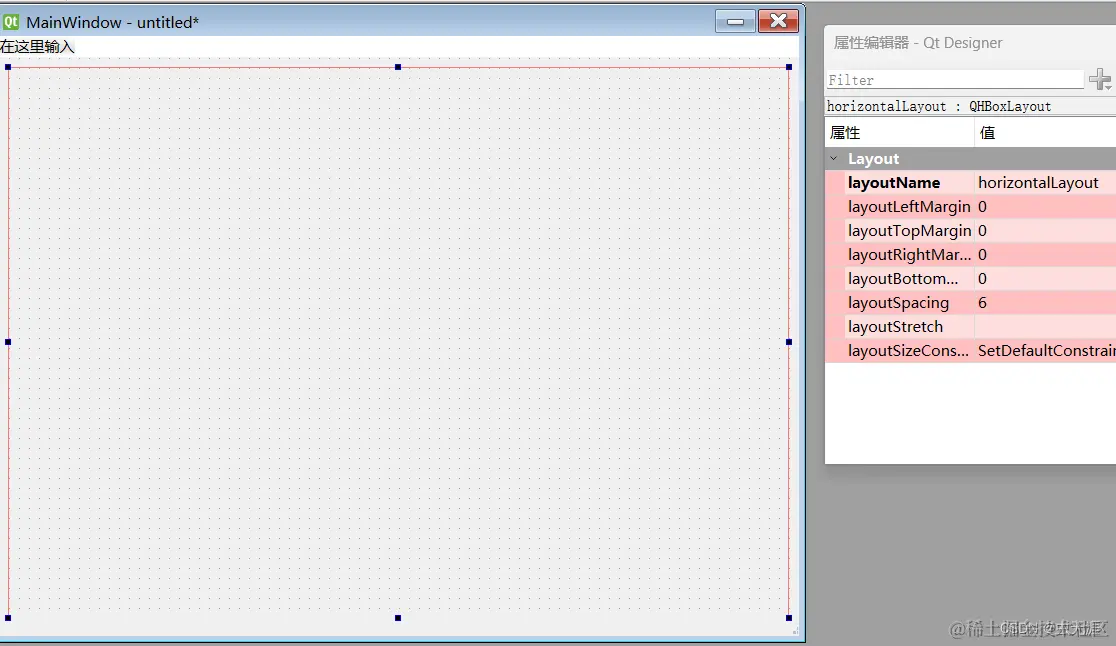The width and height of the screenshot is (1116, 646).
Task: Click the layoutBottomMargin value 0
Action: pos(1045,279)
